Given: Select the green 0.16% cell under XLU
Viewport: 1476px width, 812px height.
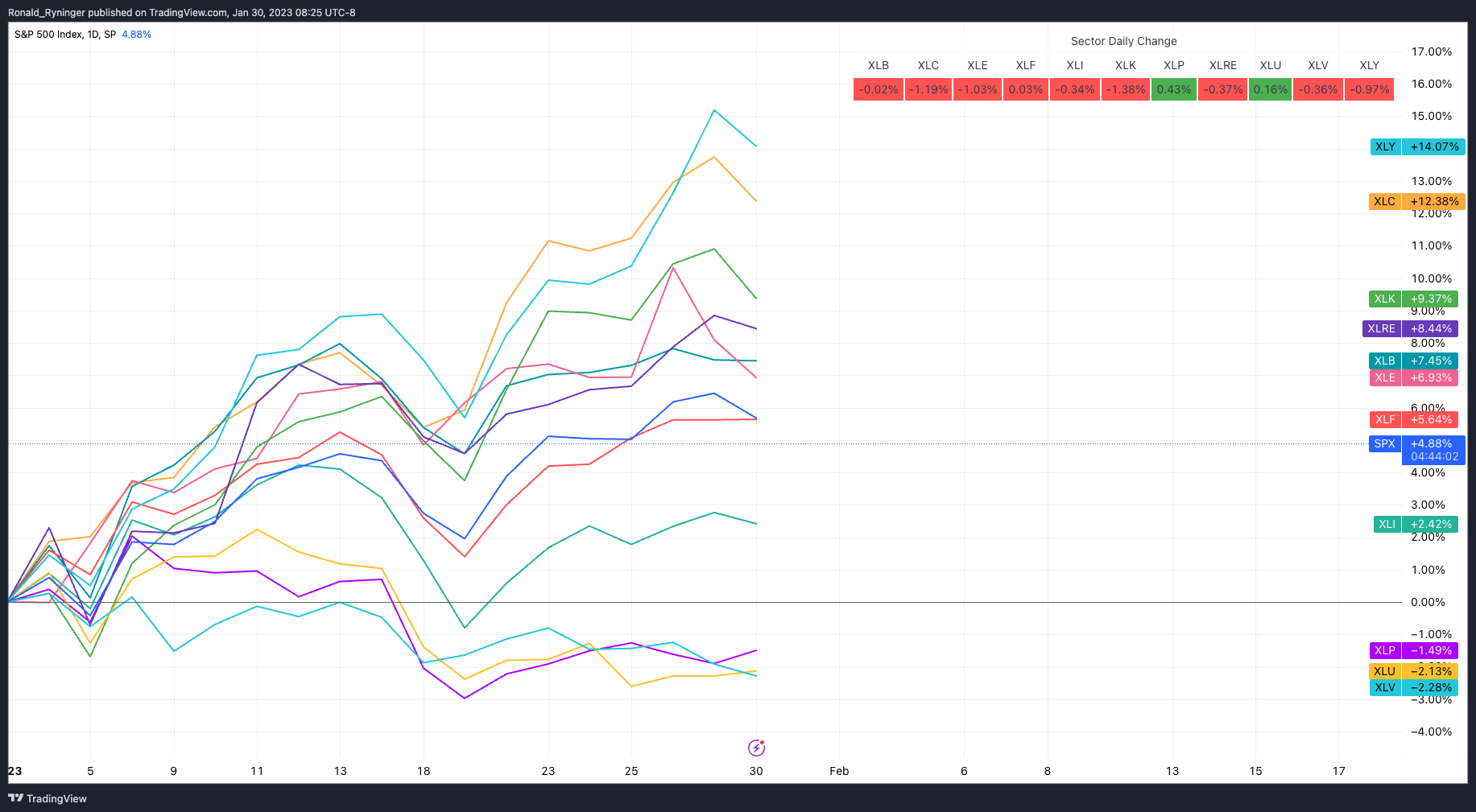Looking at the screenshot, I should [x=1271, y=89].
